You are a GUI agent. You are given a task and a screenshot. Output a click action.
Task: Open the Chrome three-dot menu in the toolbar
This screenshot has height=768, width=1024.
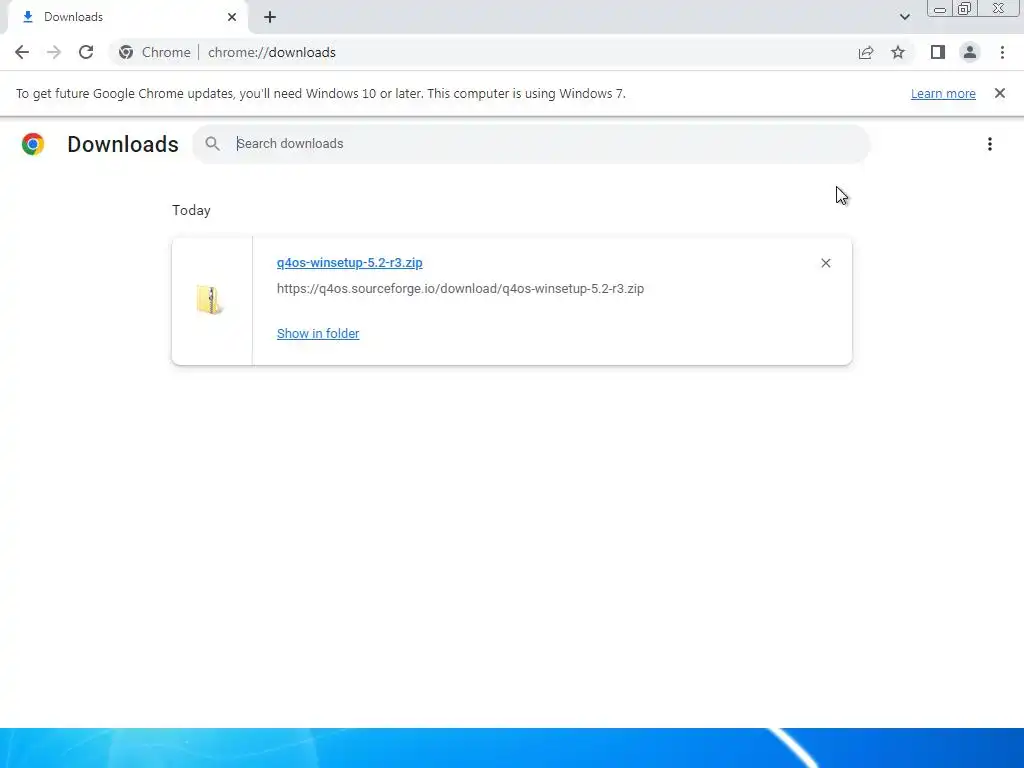pos(1002,52)
